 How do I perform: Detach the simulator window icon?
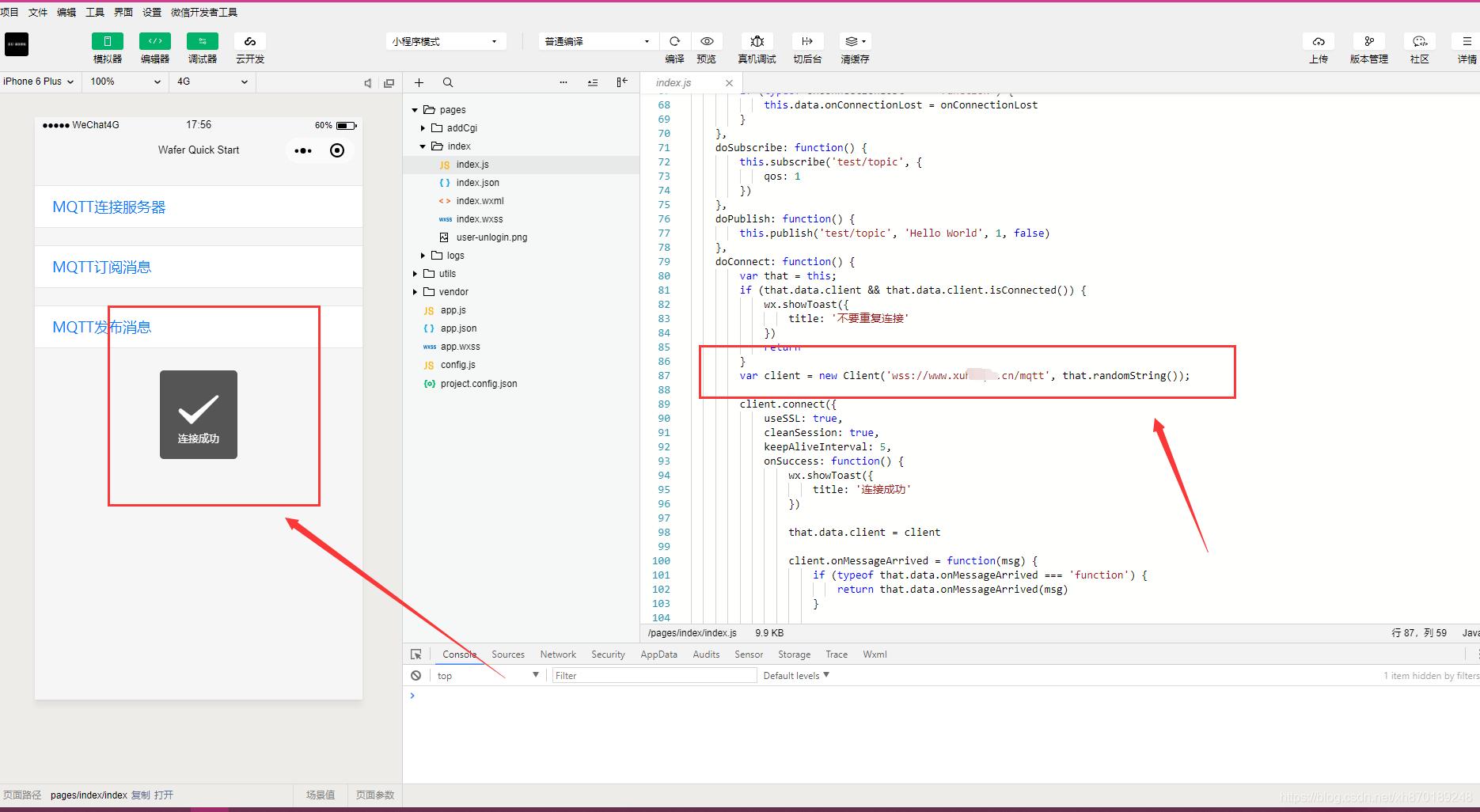389,82
